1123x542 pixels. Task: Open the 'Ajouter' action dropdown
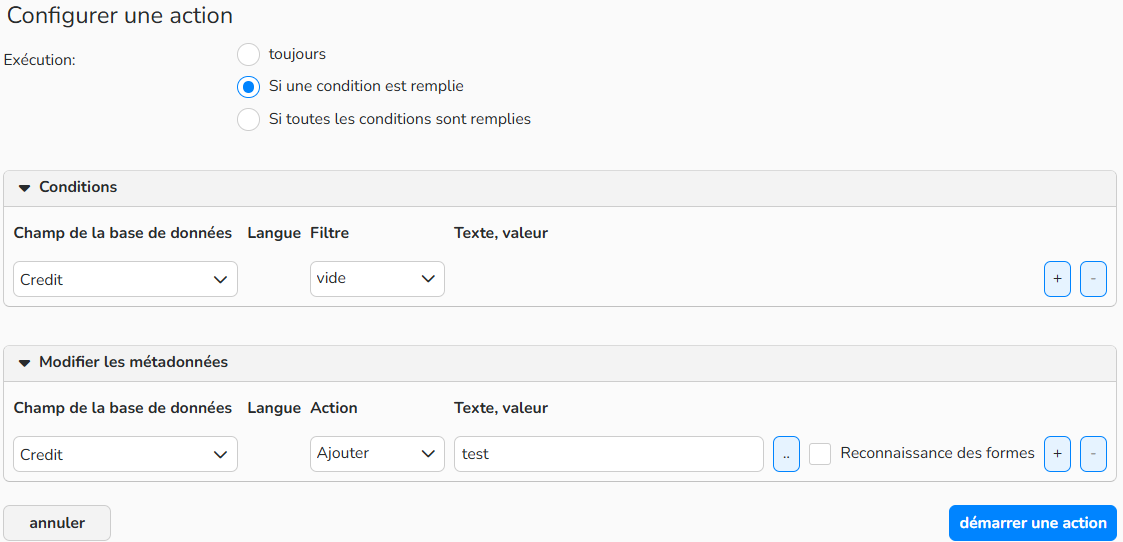(x=377, y=454)
